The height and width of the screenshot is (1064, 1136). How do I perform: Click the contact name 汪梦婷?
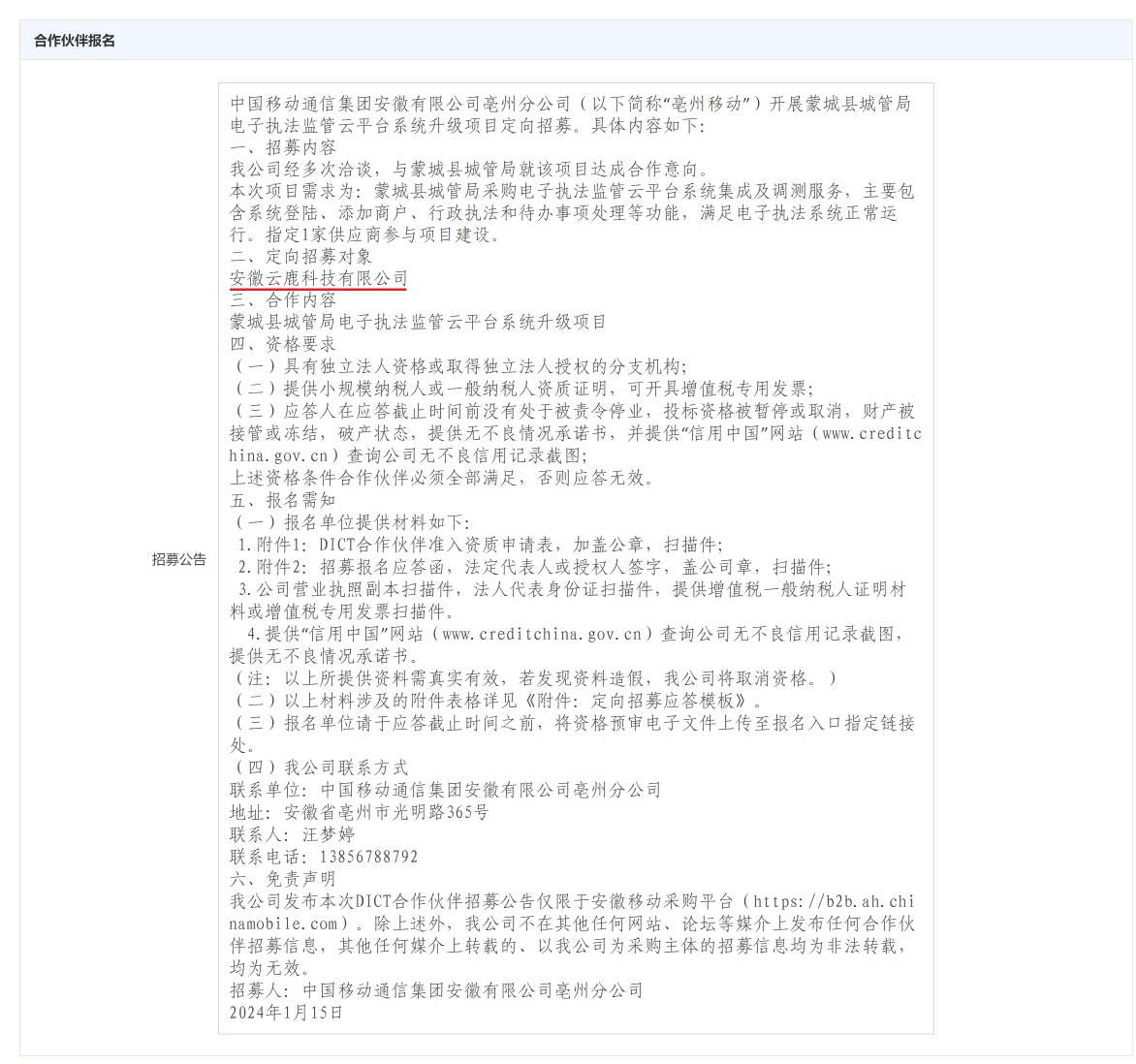pyautogui.click(x=328, y=834)
